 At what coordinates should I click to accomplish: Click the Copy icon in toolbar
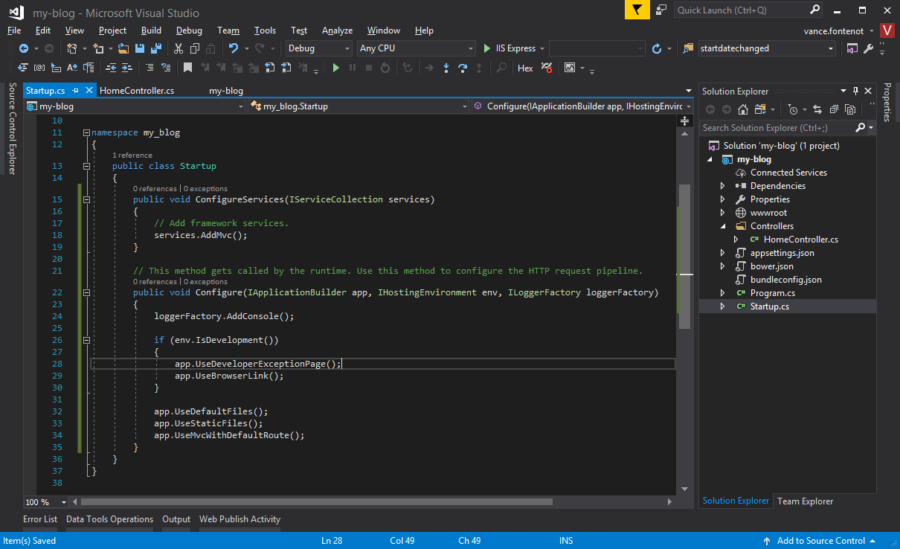[195, 49]
